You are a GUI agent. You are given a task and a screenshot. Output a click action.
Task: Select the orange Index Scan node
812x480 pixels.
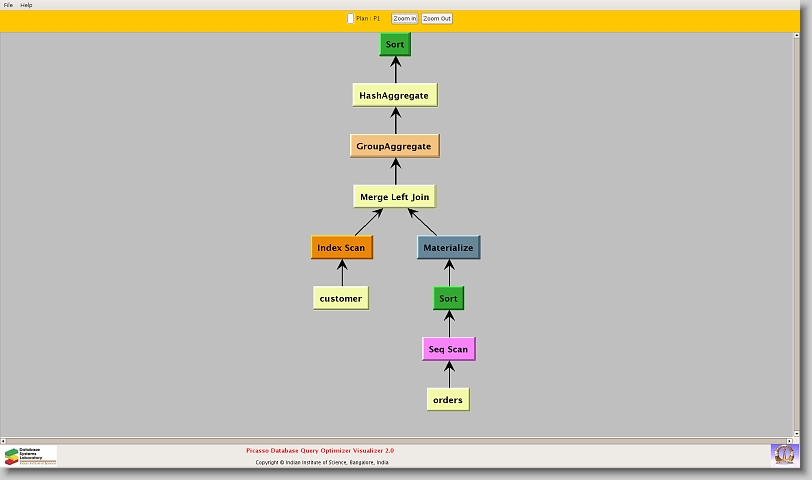coord(342,248)
